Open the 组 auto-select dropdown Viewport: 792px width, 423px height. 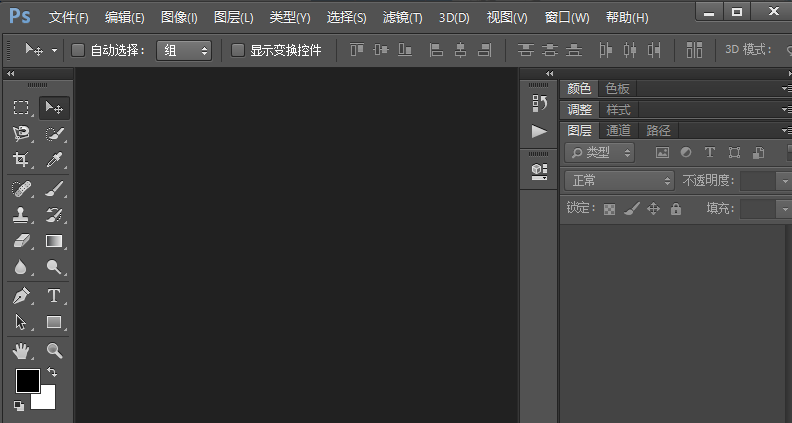(x=184, y=50)
